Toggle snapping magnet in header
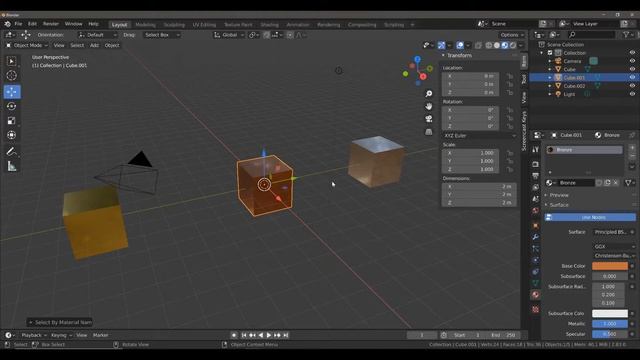This screenshot has height=360, width=640. pos(267,35)
